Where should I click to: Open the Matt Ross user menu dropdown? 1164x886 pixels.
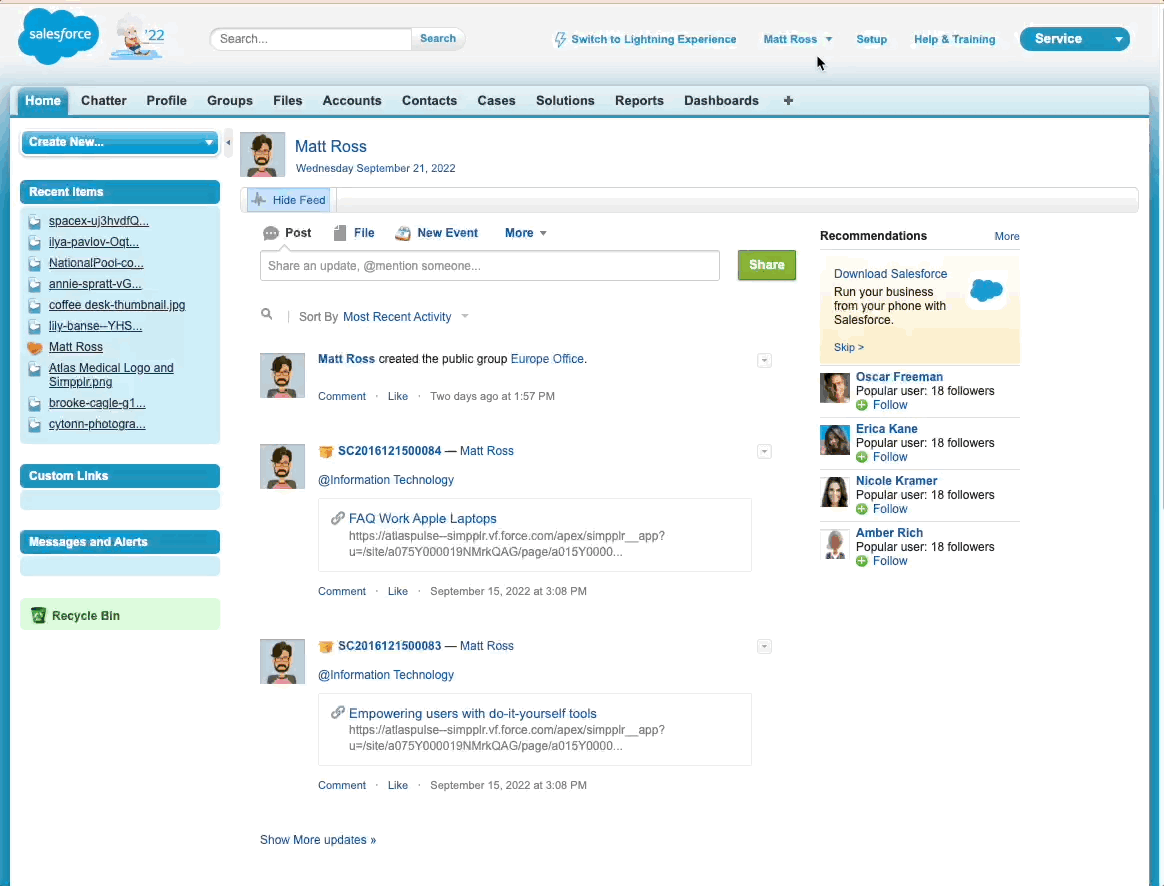828,39
